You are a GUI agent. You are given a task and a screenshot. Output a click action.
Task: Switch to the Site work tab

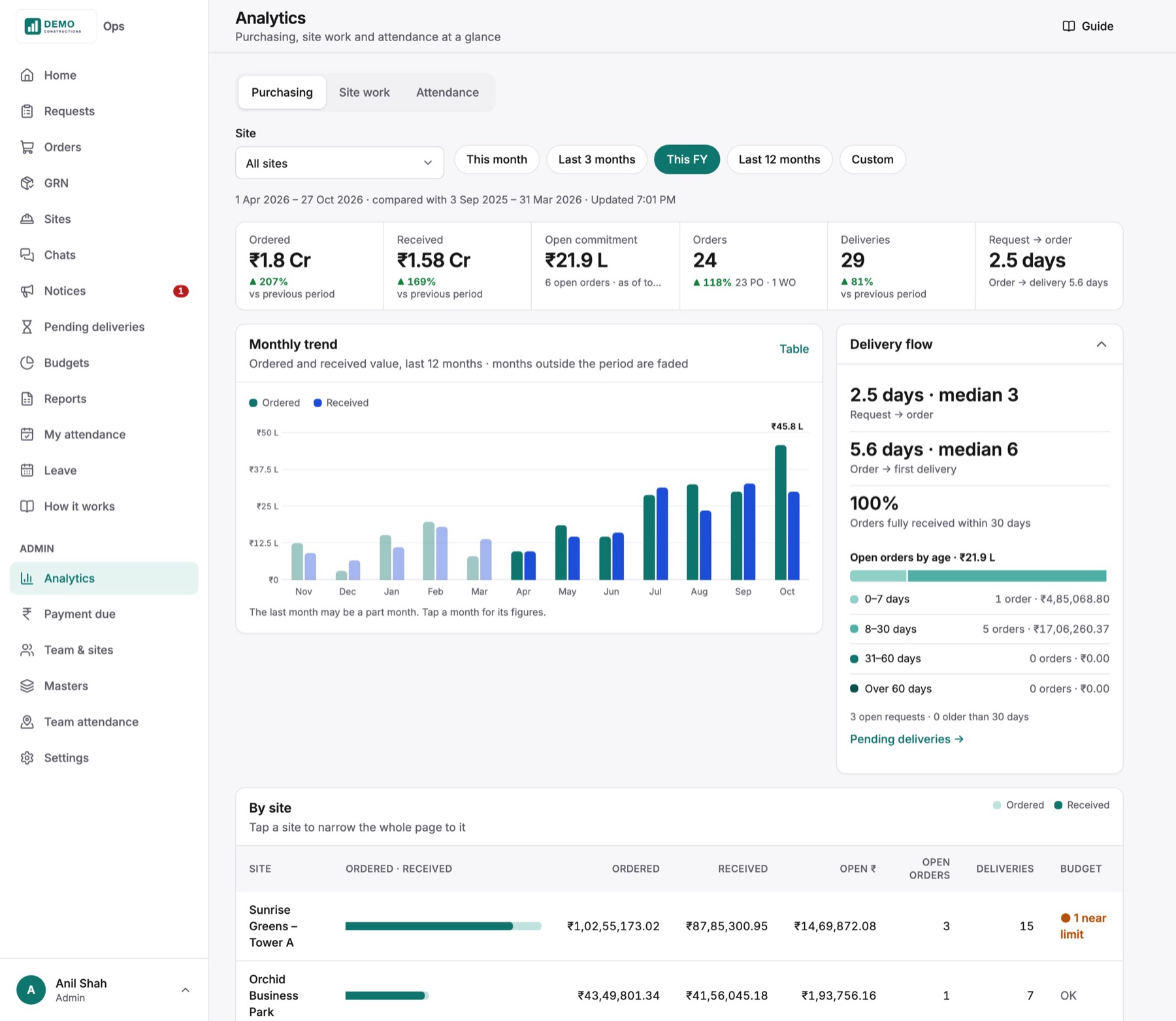pos(364,92)
